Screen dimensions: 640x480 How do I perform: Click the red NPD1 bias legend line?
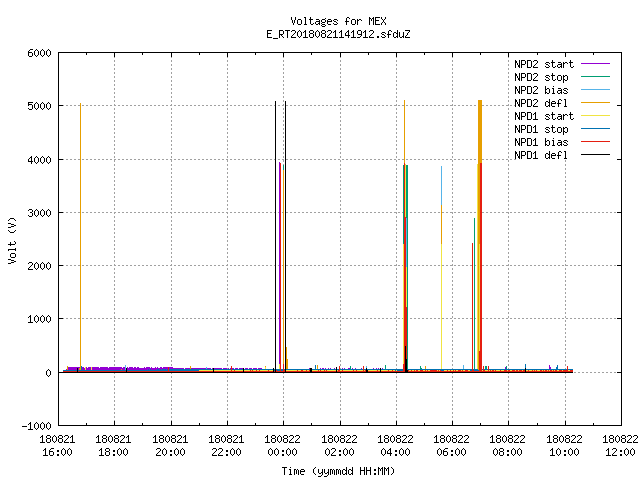tap(595, 142)
